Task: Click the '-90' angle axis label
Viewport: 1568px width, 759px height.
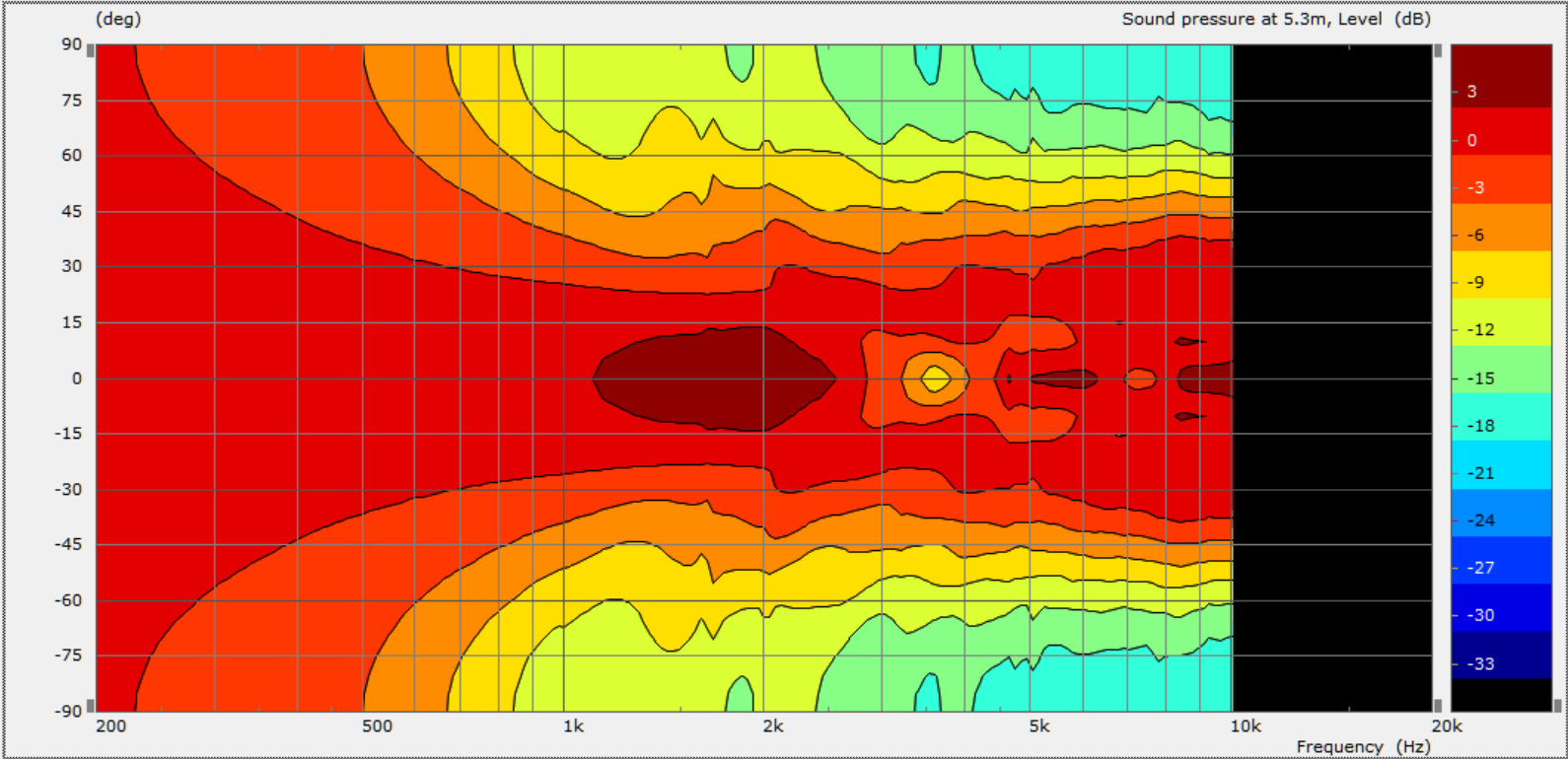Action: tap(69, 712)
